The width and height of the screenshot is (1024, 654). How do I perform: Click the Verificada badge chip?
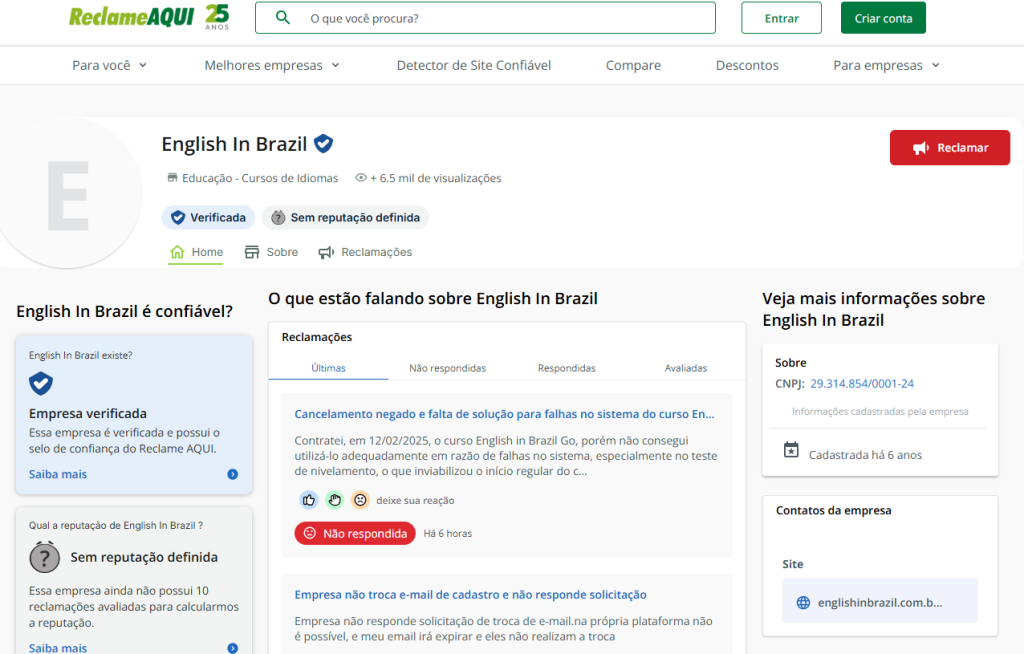(208, 218)
